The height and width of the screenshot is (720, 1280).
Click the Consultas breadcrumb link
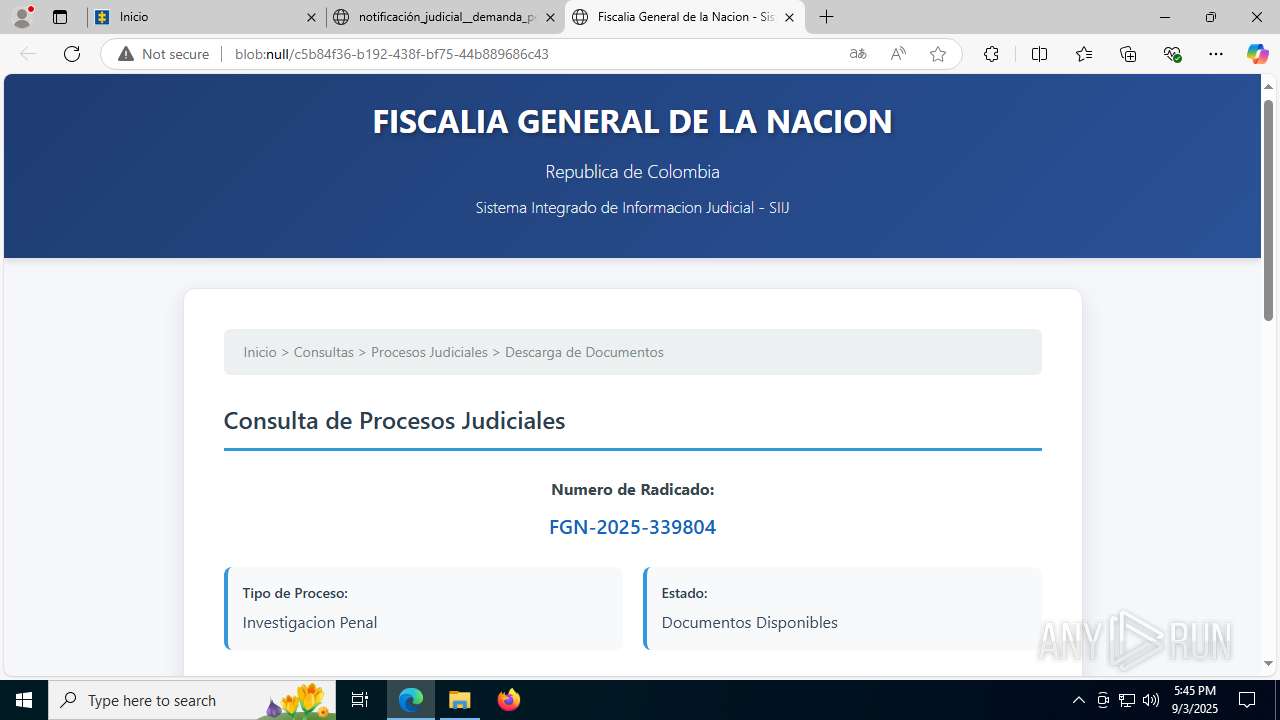click(324, 352)
